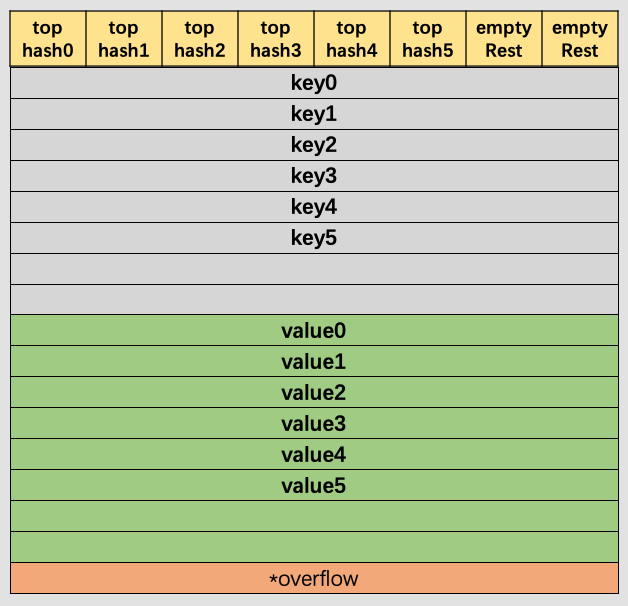Select the top hash5 cell
The width and height of the screenshot is (628, 606).
[x=428, y=40]
